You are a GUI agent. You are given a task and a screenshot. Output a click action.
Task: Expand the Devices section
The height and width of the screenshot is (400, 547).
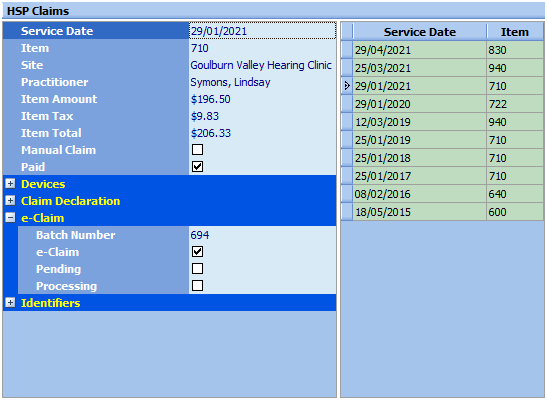10,184
